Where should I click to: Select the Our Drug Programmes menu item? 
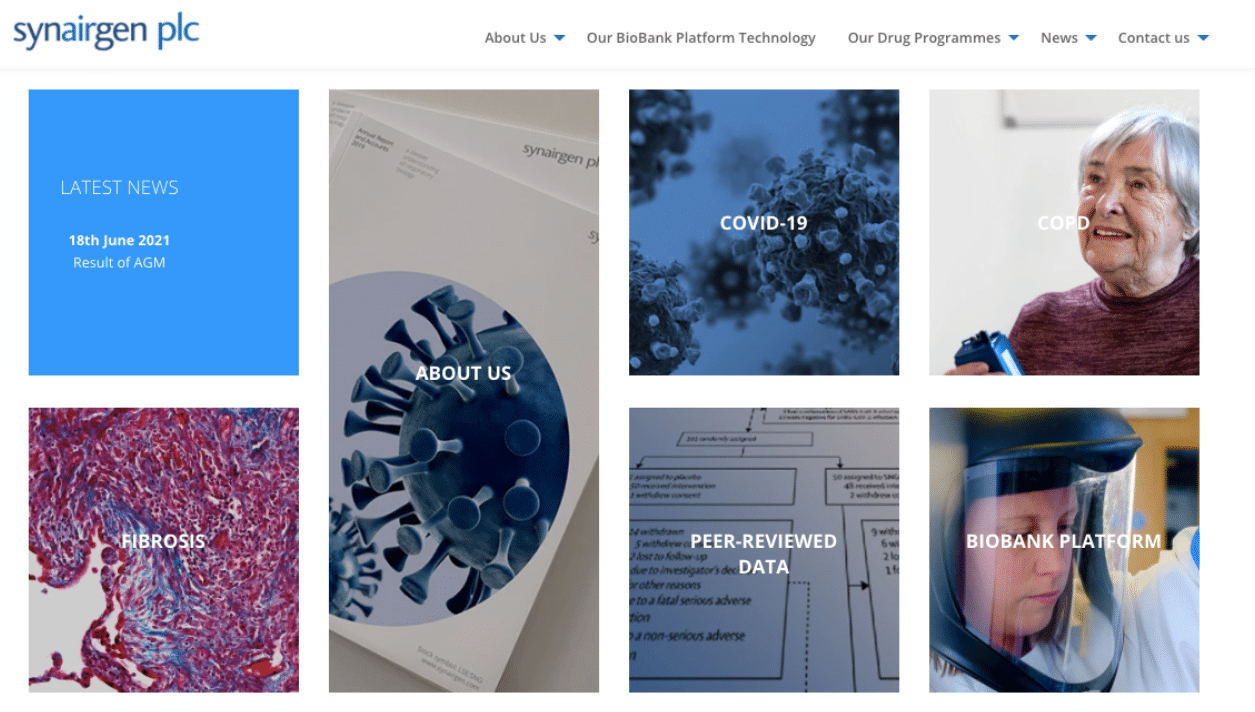tap(924, 38)
